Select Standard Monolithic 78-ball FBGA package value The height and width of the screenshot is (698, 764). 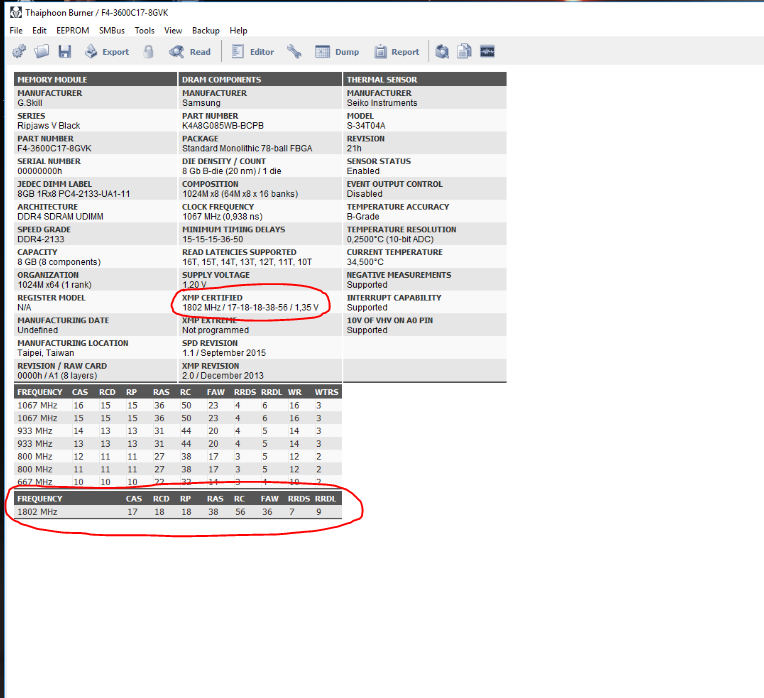247,148
